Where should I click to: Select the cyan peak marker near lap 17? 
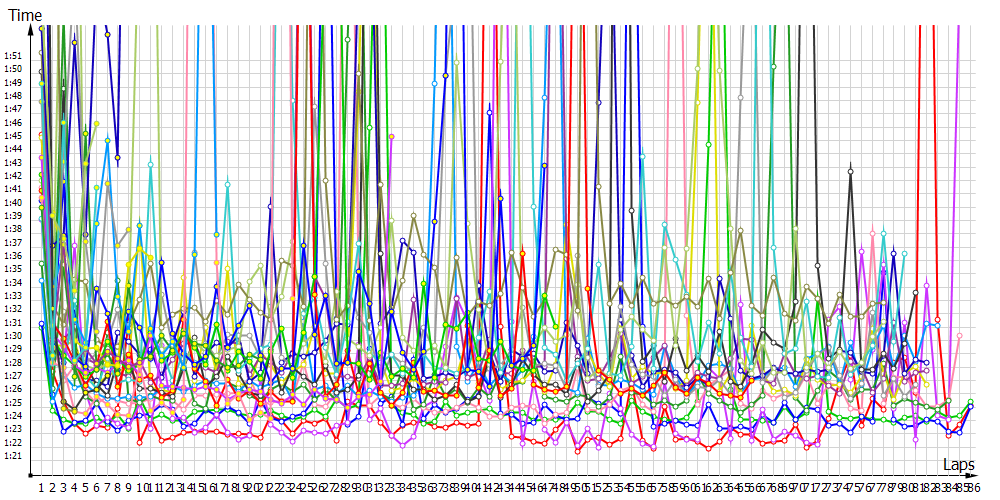point(227,184)
